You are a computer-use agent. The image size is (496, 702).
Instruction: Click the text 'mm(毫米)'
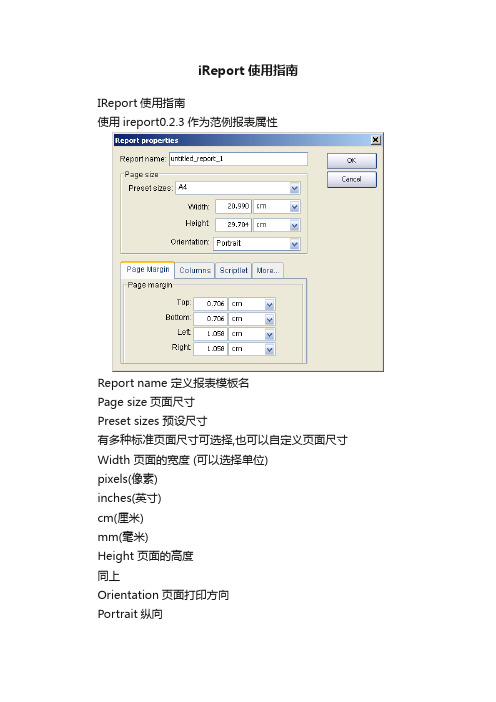tap(123, 537)
